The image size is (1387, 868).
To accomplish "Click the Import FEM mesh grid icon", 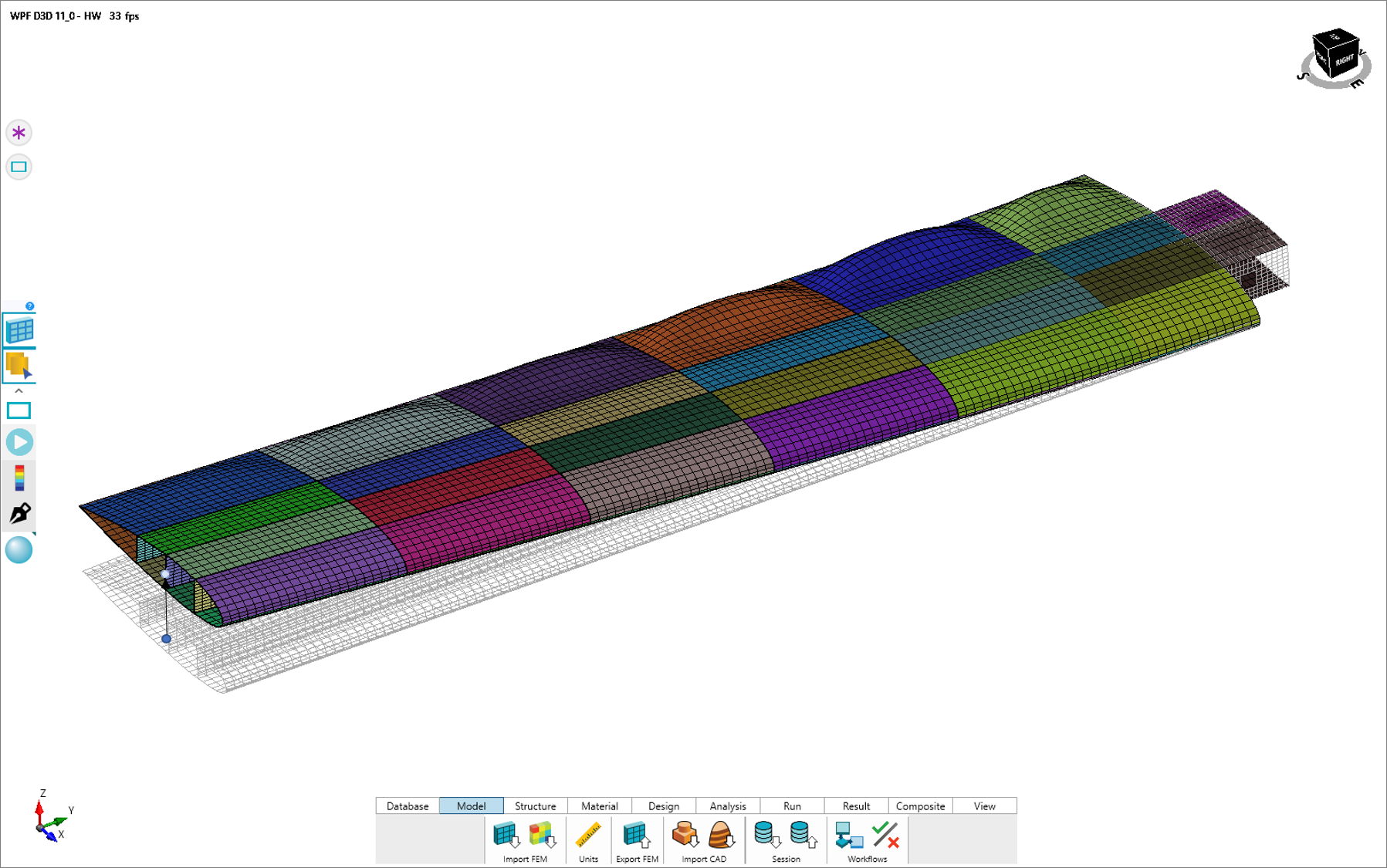I will click(506, 835).
